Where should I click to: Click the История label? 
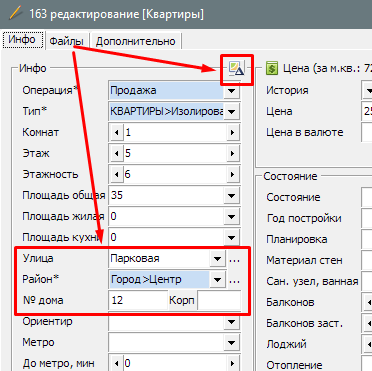pyautogui.click(x=287, y=91)
